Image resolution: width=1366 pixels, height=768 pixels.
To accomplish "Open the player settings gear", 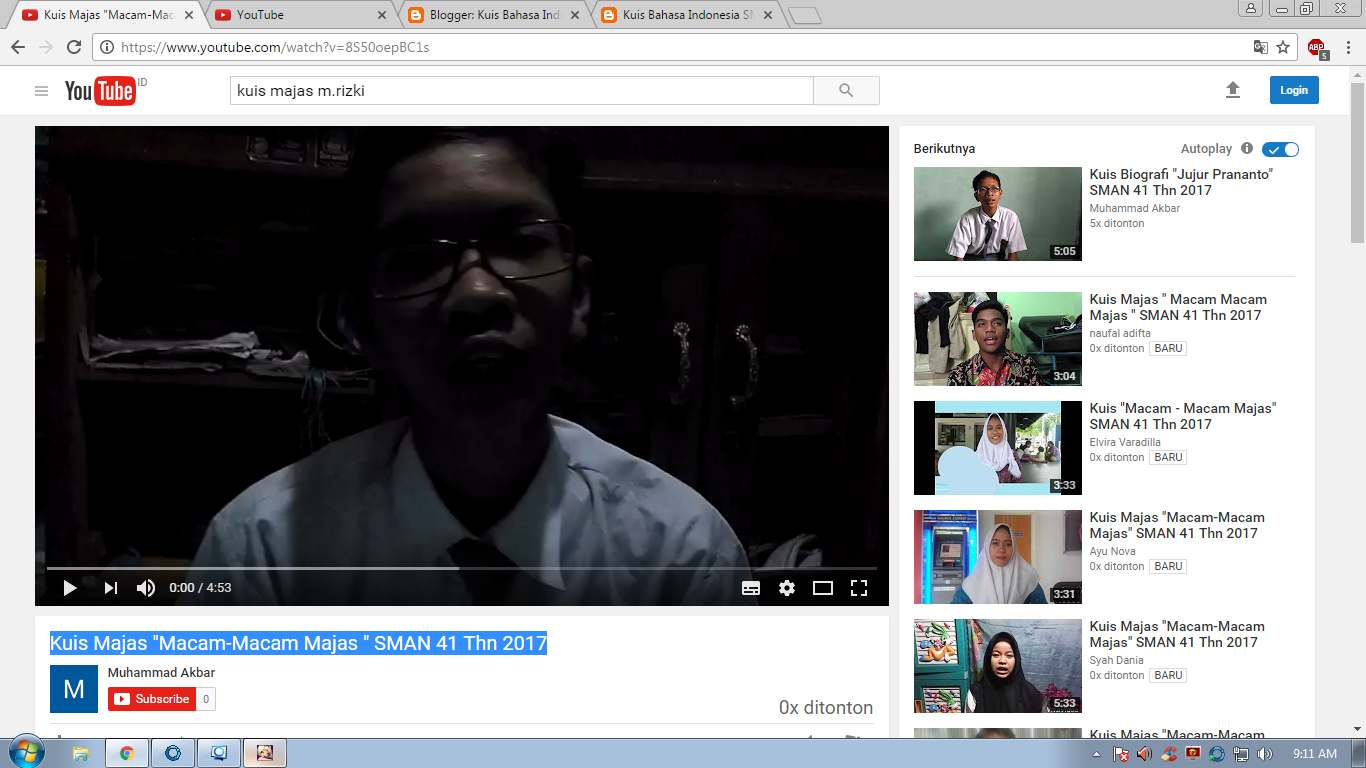I will coord(787,588).
